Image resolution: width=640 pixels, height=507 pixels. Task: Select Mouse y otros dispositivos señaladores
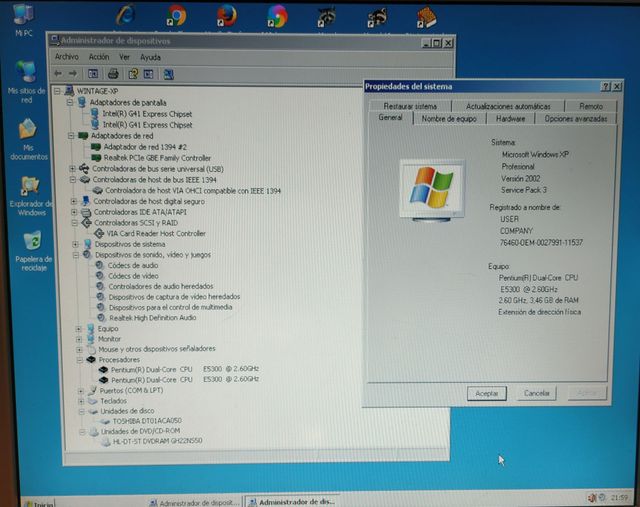pos(157,349)
